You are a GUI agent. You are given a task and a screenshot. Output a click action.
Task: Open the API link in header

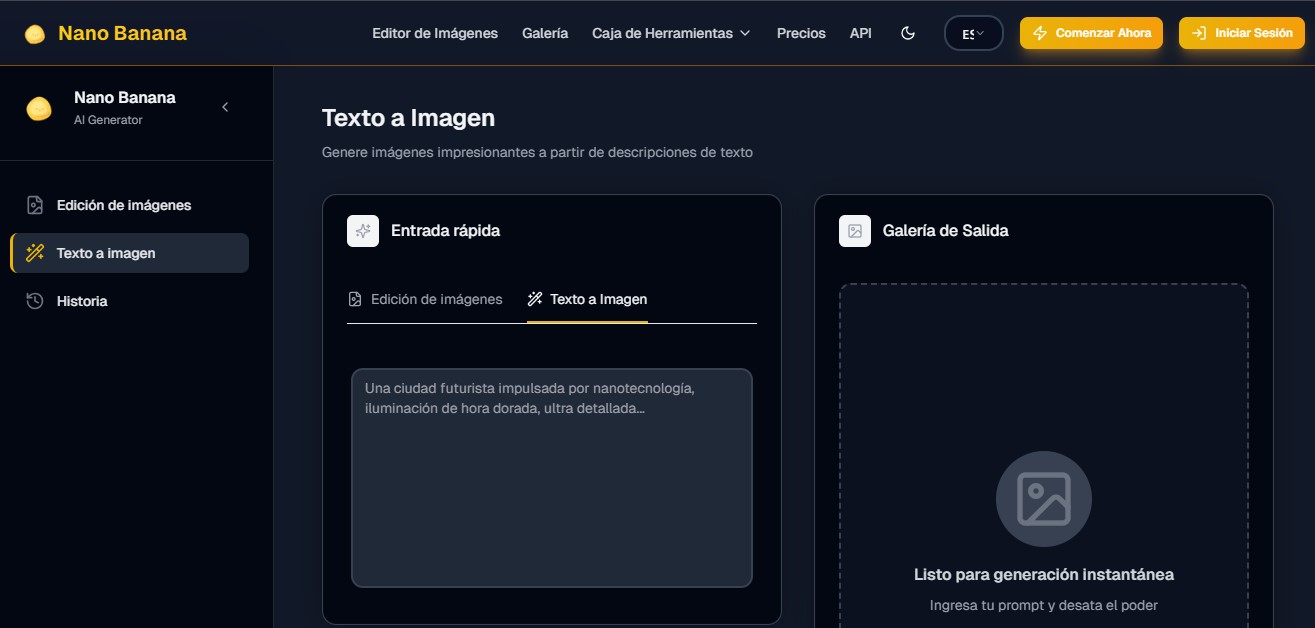click(860, 33)
